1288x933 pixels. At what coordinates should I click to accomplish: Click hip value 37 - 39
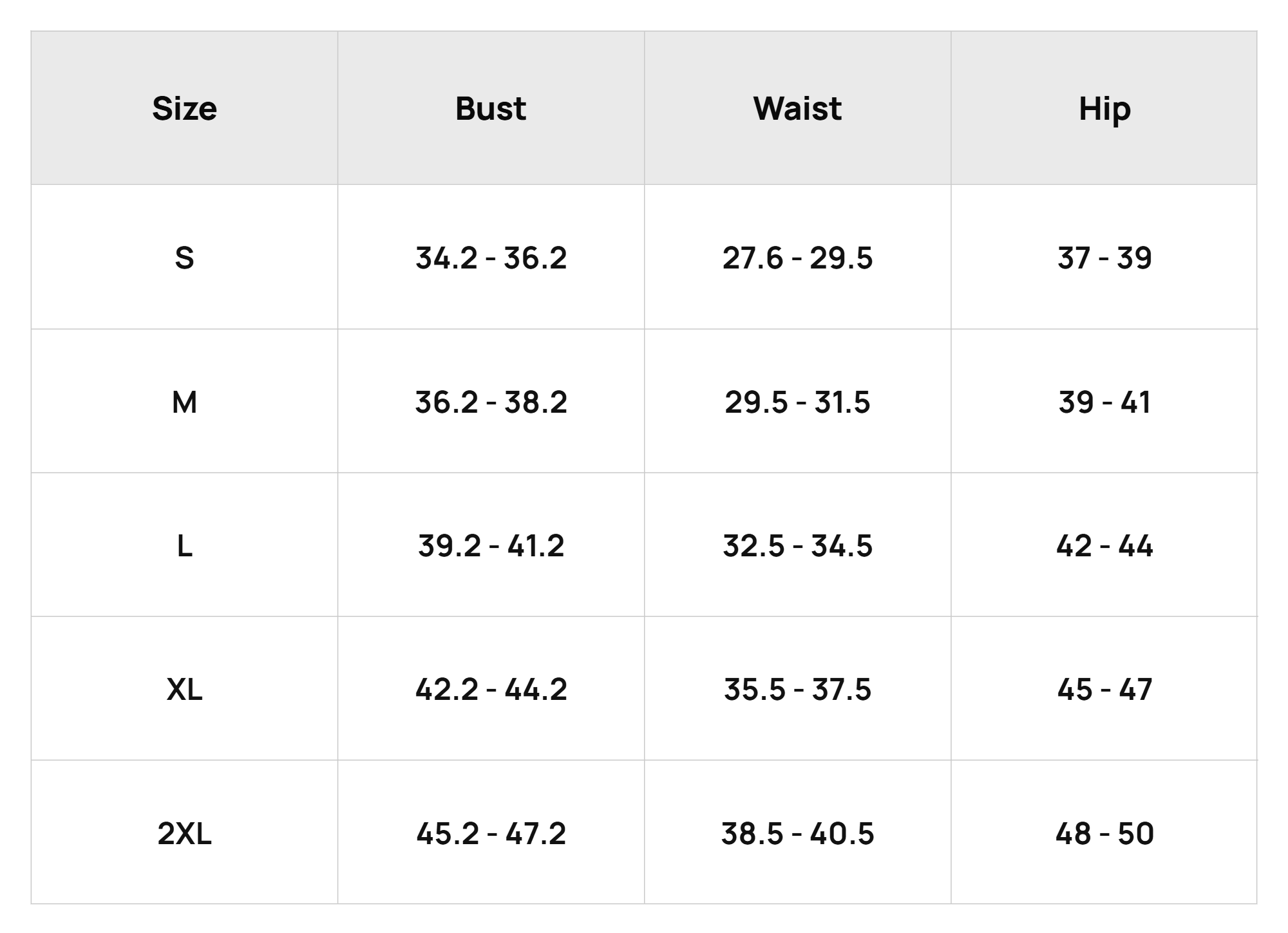[x=1104, y=258]
